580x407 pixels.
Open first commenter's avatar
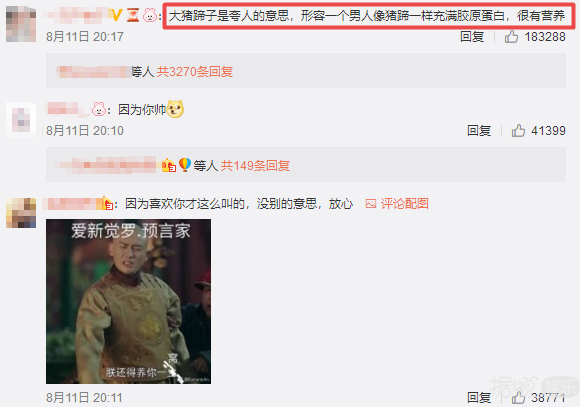[21, 24]
